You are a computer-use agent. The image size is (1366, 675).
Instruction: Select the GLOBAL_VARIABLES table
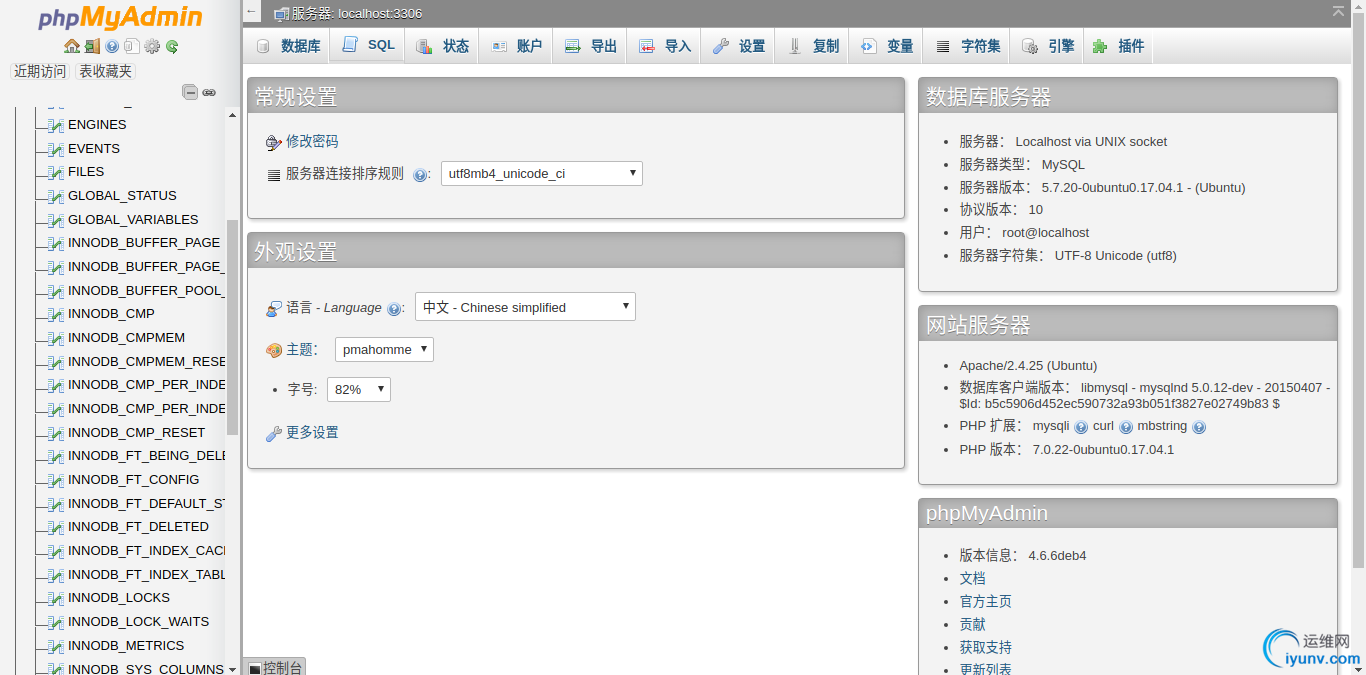[x=133, y=220]
